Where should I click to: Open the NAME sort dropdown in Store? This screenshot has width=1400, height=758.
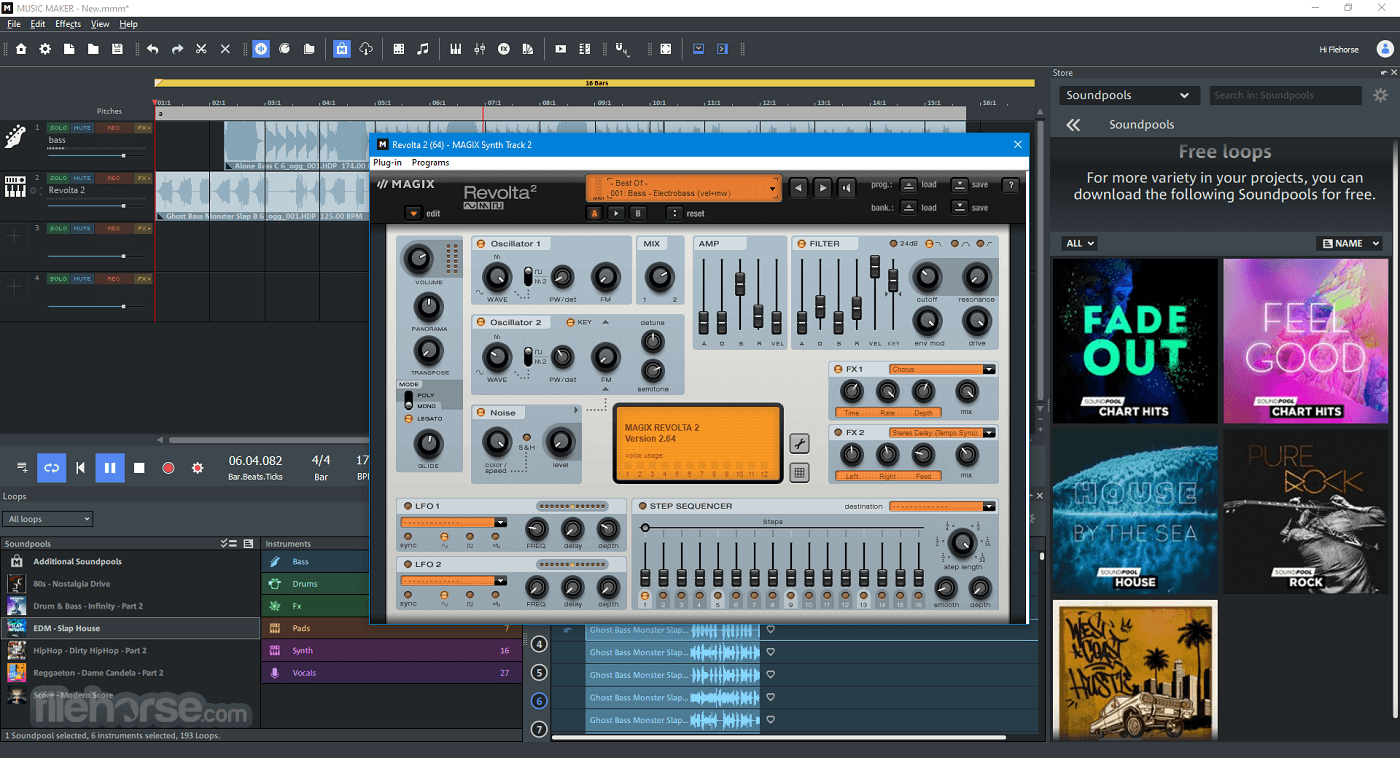pyautogui.click(x=1350, y=243)
